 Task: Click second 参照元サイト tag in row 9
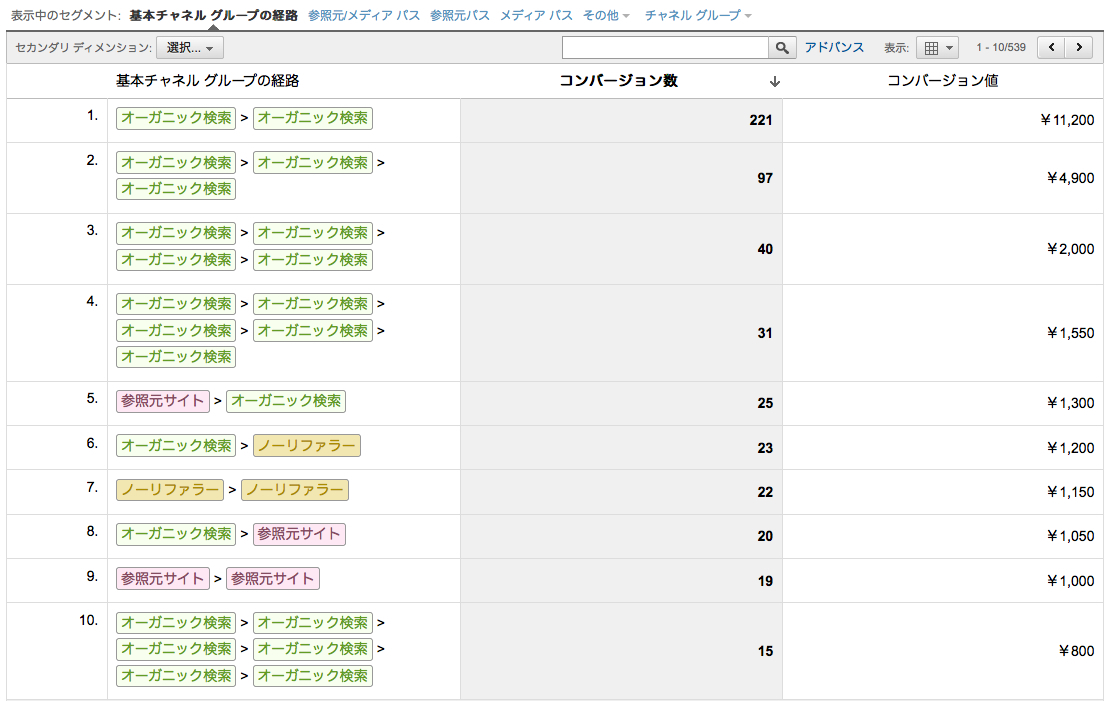[273, 578]
